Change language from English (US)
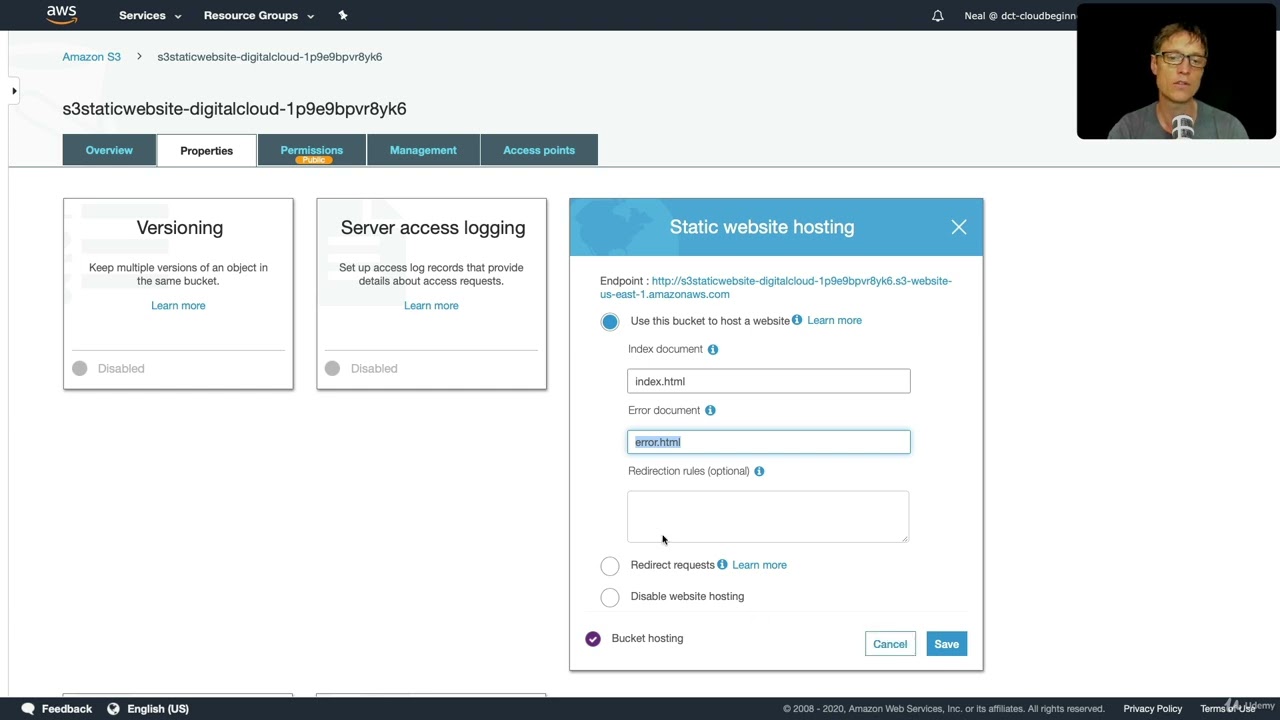The image size is (1280, 720). pos(158,709)
